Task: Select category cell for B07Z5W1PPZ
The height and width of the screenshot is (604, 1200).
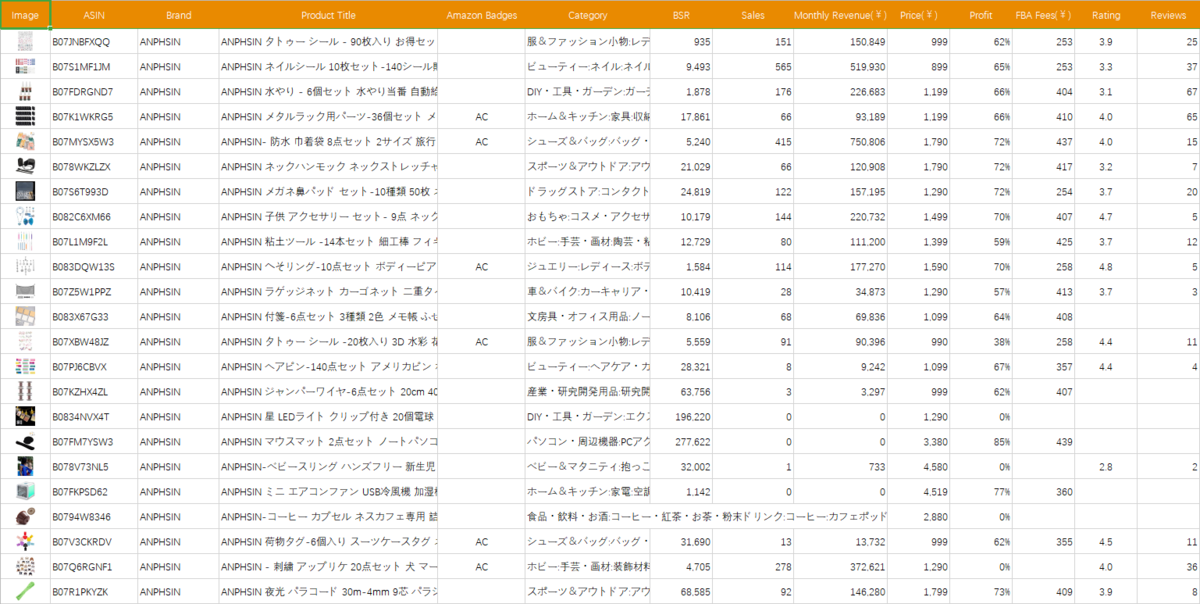Action: 588,292
